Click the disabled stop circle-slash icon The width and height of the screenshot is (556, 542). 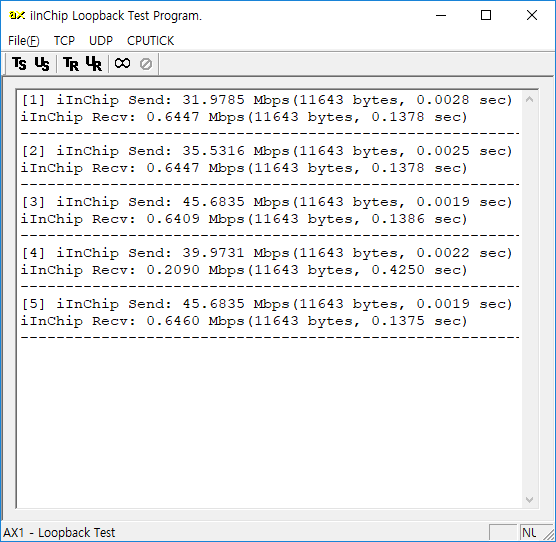145,64
